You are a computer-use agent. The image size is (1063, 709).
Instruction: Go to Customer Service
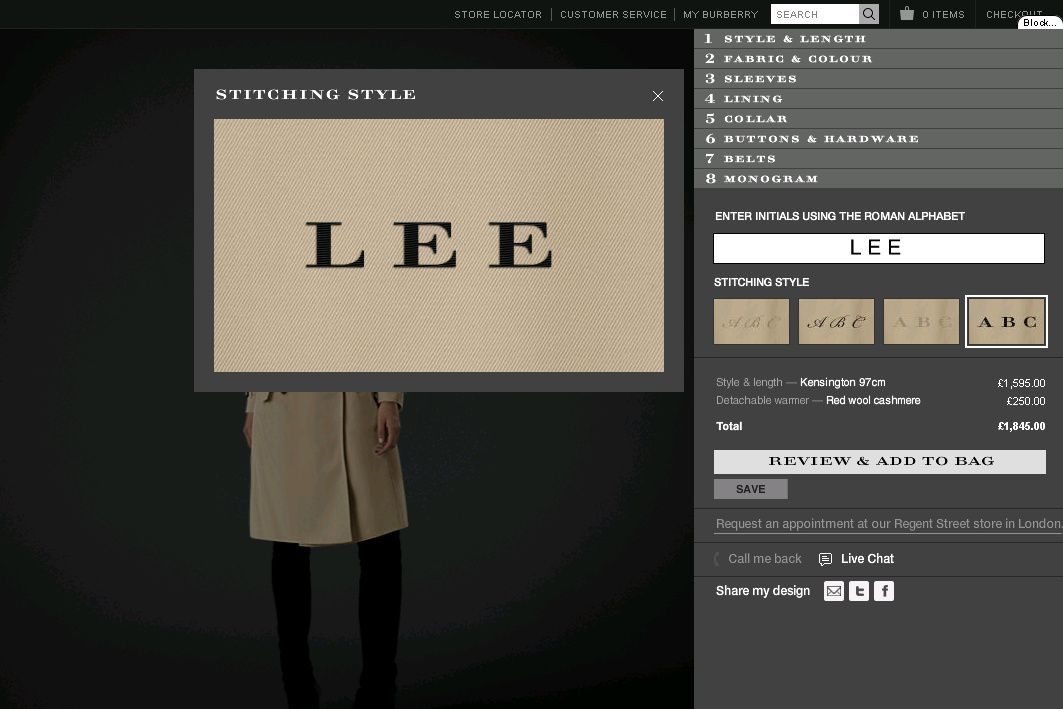coord(613,15)
